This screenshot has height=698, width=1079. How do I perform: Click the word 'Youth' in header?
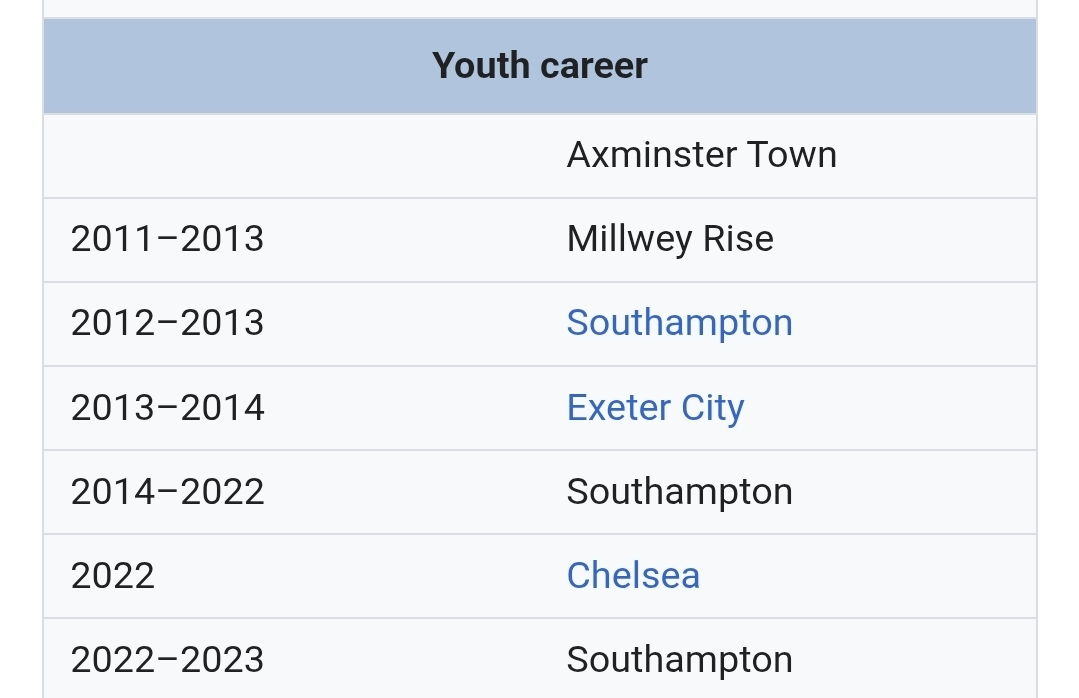pos(481,66)
